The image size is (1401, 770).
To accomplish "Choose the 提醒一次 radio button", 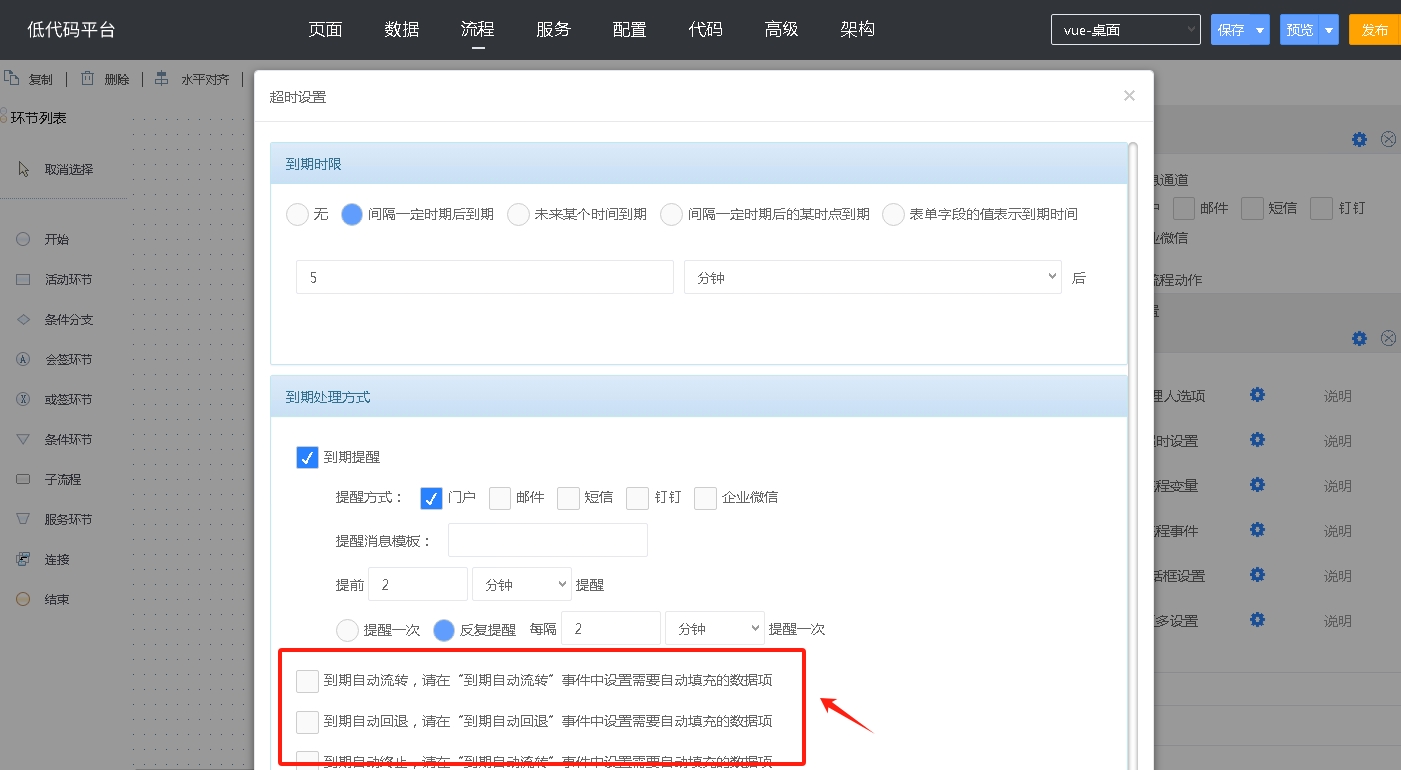I will pos(347,630).
